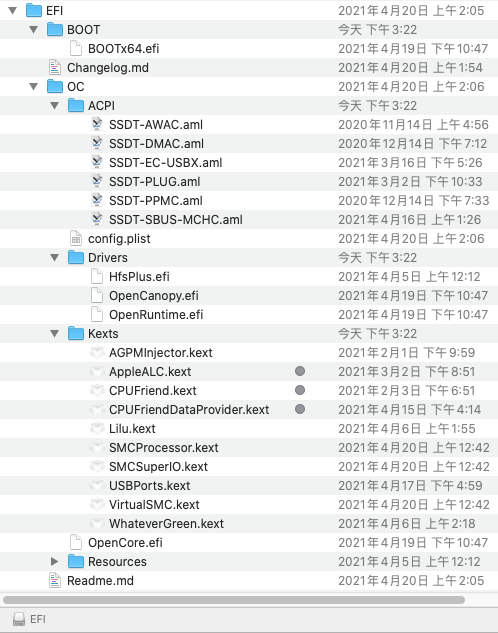Select the ACPI folder icon
The height and width of the screenshot is (633, 498).
point(76,105)
